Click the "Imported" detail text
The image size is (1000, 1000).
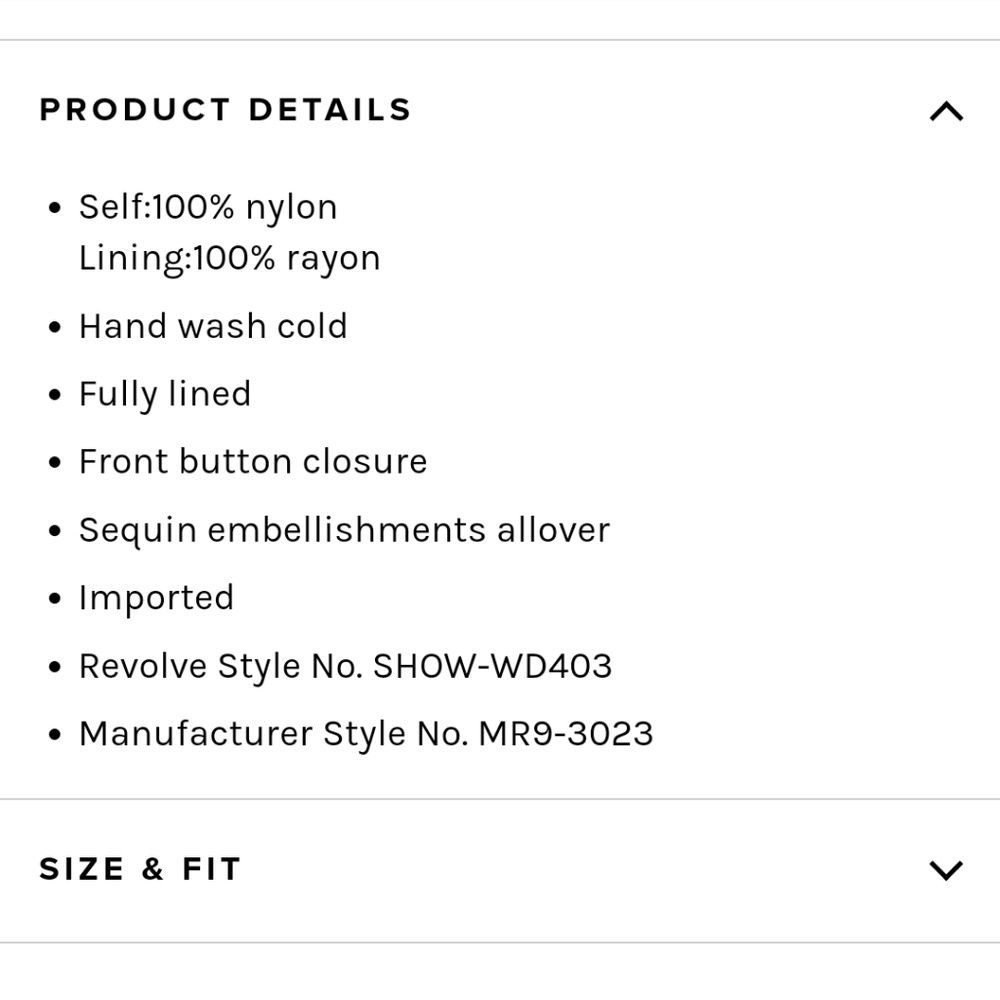[x=156, y=598]
